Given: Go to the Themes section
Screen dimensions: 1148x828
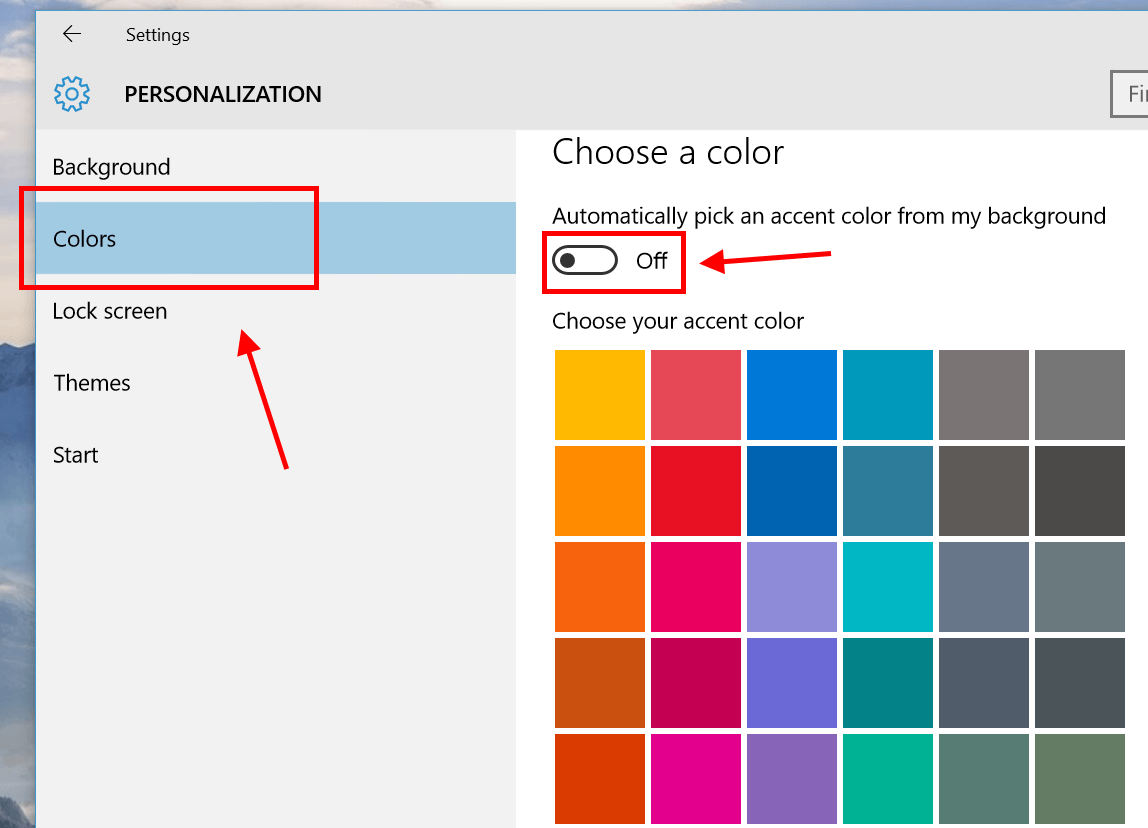Looking at the screenshot, I should (x=276, y=382).
